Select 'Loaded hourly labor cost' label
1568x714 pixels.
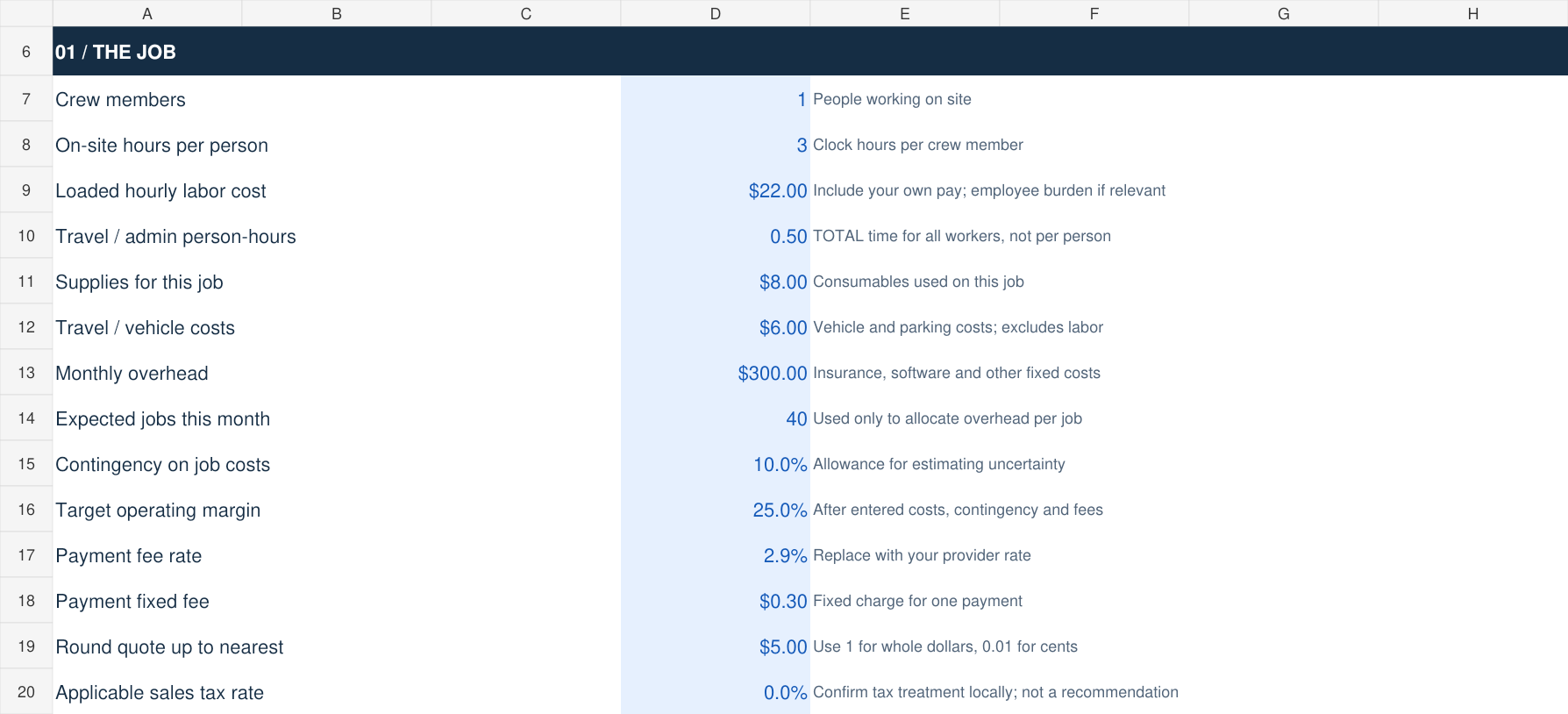tap(160, 191)
